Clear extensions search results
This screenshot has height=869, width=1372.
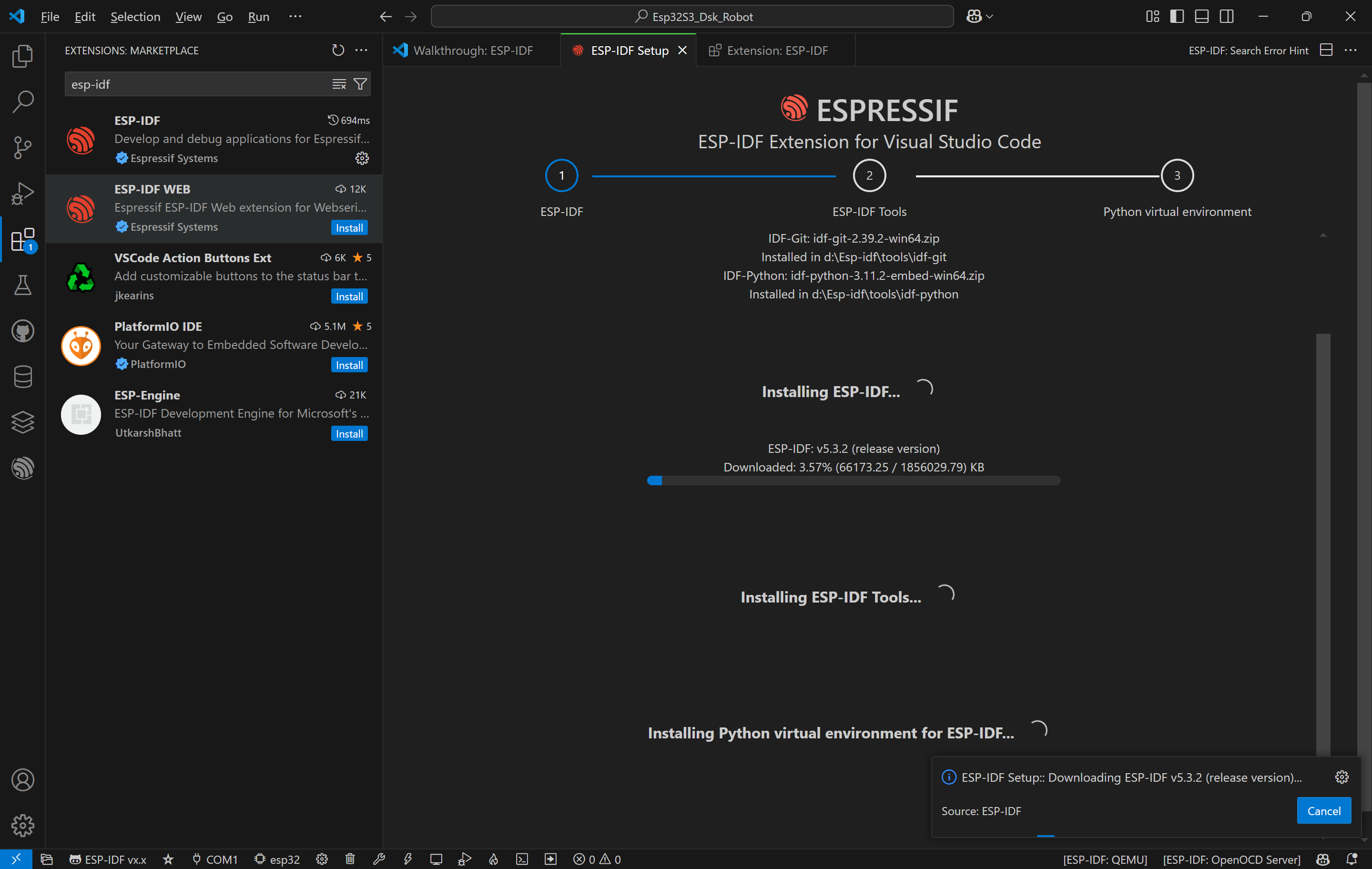coord(339,84)
